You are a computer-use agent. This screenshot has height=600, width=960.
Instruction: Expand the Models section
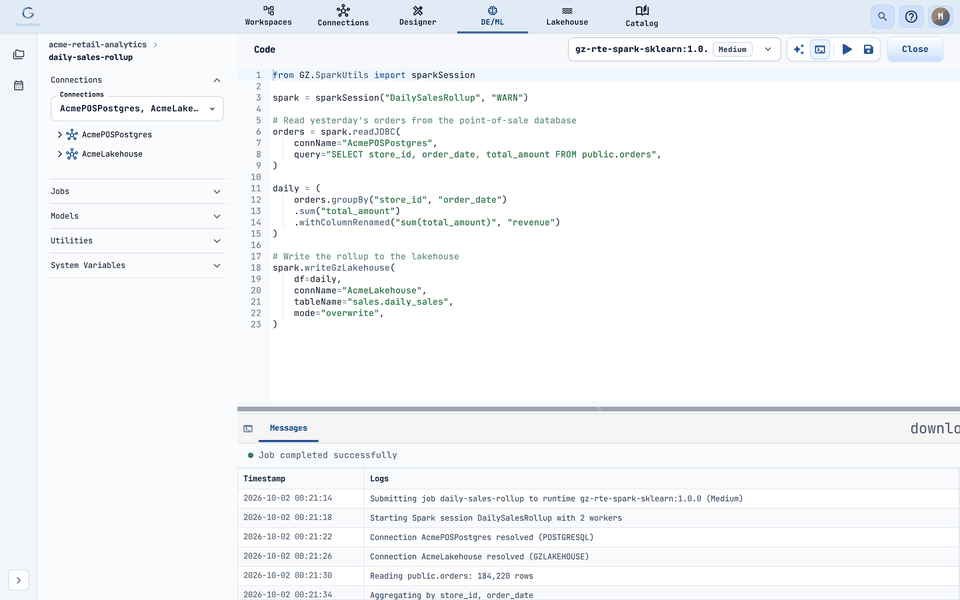click(x=136, y=216)
